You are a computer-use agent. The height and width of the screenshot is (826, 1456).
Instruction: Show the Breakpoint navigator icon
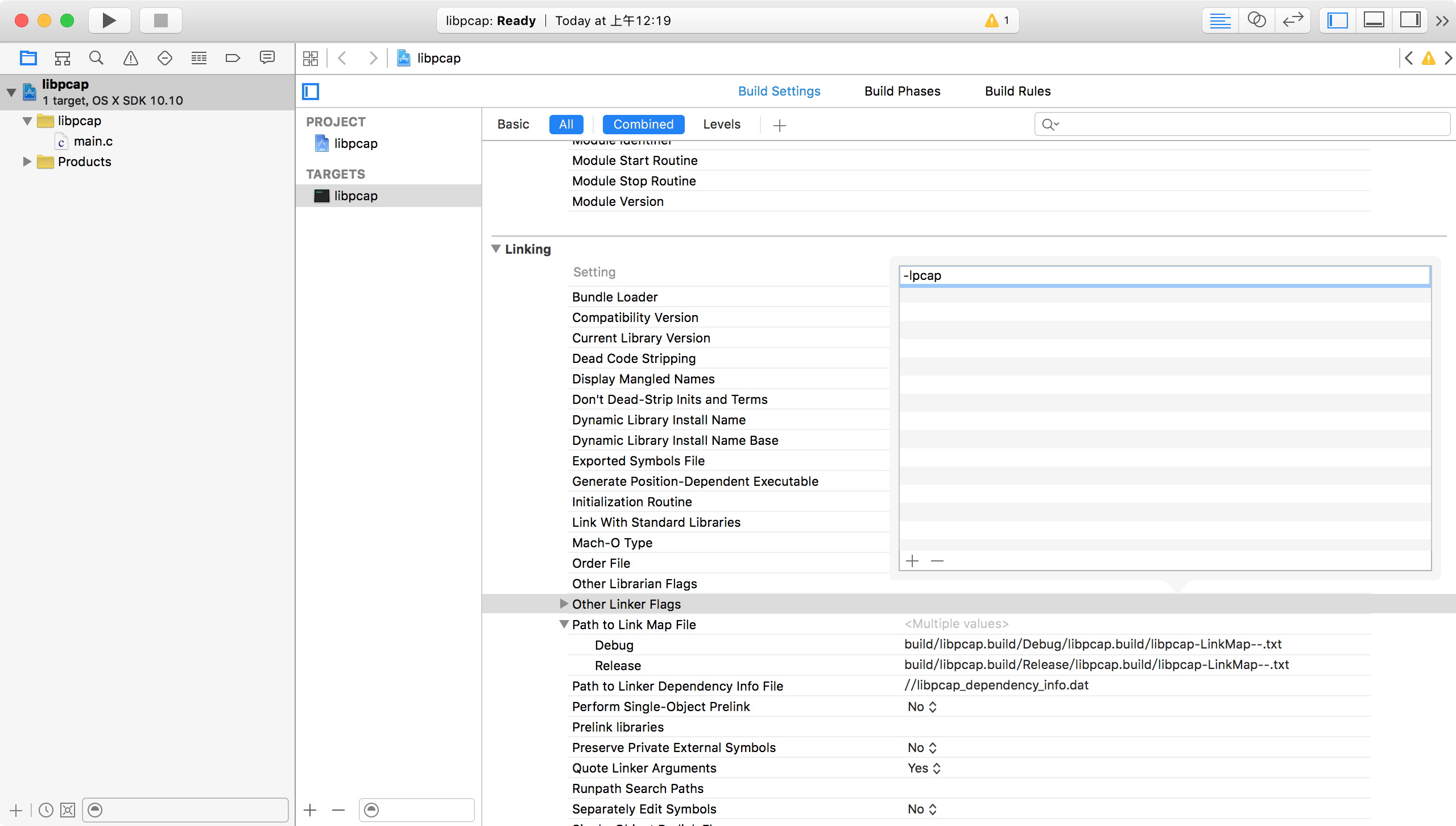coord(233,58)
